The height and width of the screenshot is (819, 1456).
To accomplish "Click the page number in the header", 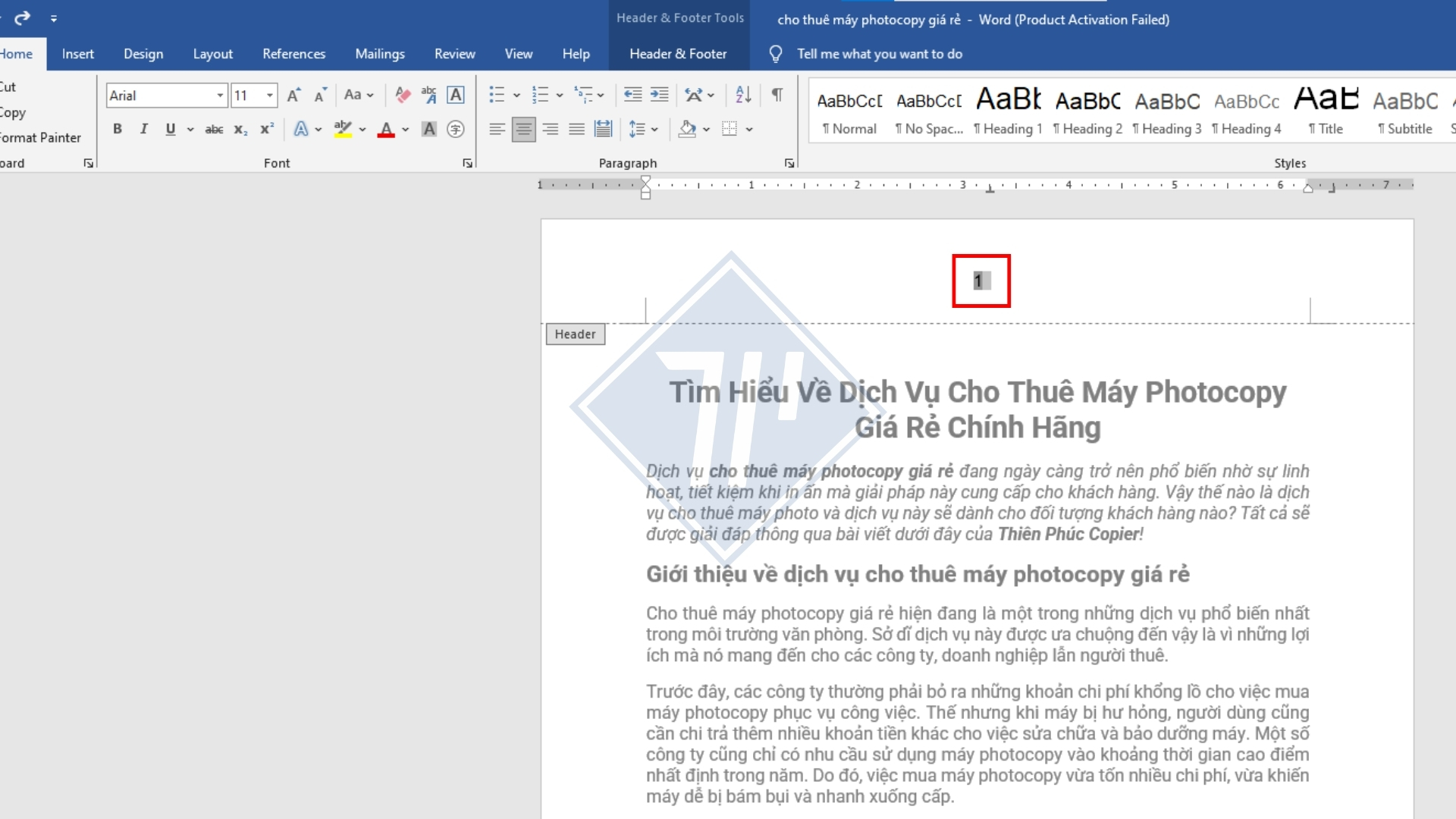I will click(x=981, y=280).
